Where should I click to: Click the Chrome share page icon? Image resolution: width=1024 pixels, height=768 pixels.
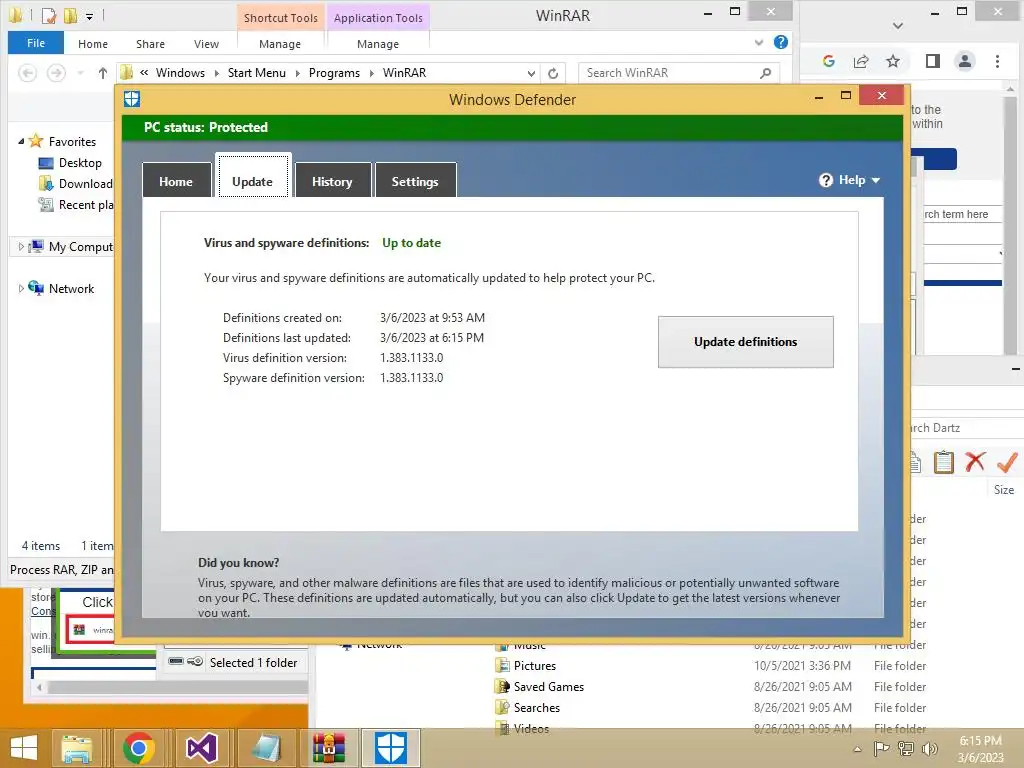pos(861,61)
